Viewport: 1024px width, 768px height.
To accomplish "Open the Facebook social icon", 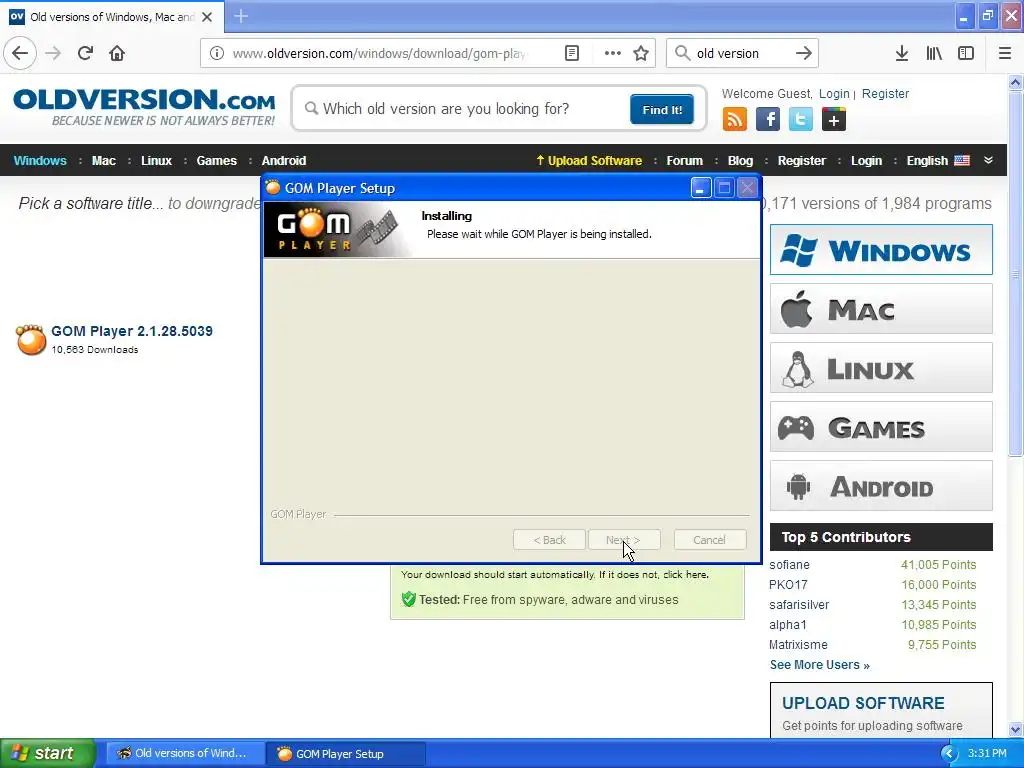I will click(767, 120).
